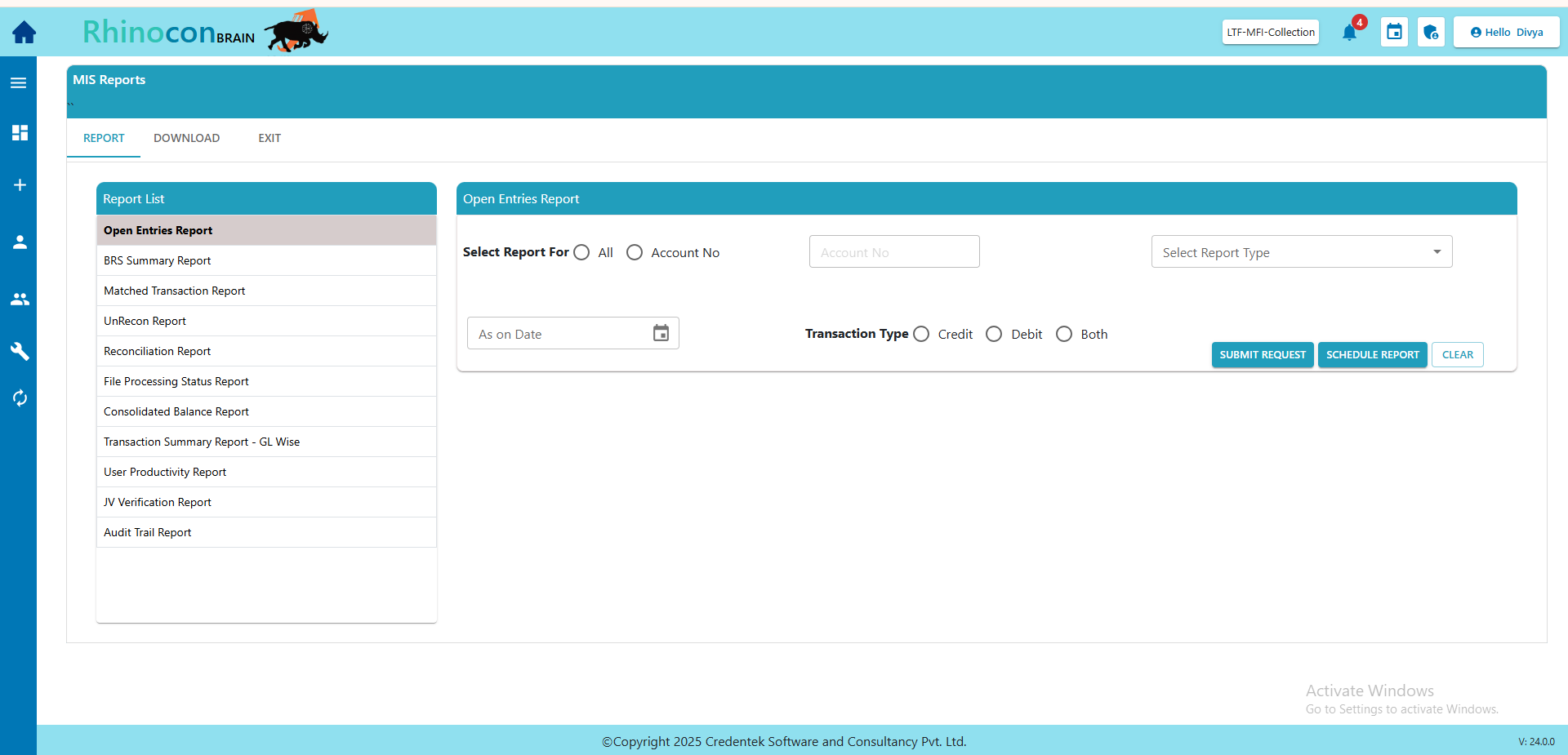Choose Both transaction type option
The image size is (1568, 755).
(1064, 334)
